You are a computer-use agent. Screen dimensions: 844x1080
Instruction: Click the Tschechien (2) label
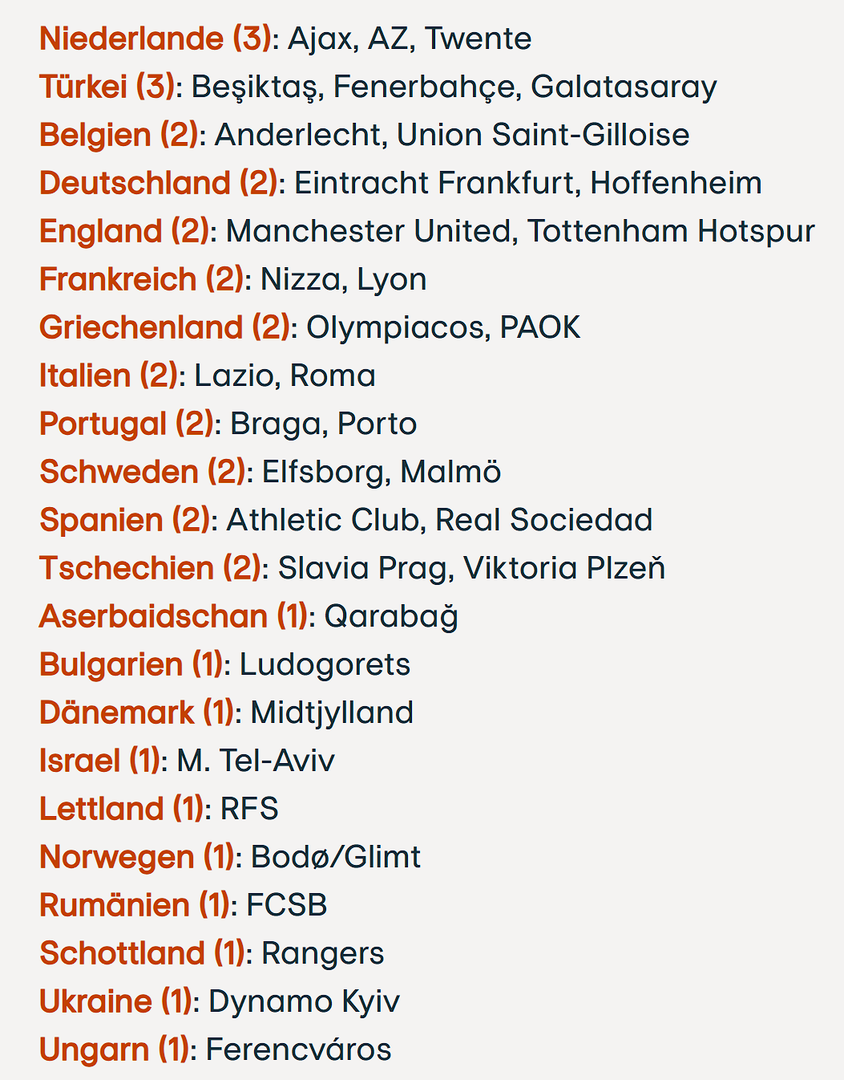(x=151, y=568)
